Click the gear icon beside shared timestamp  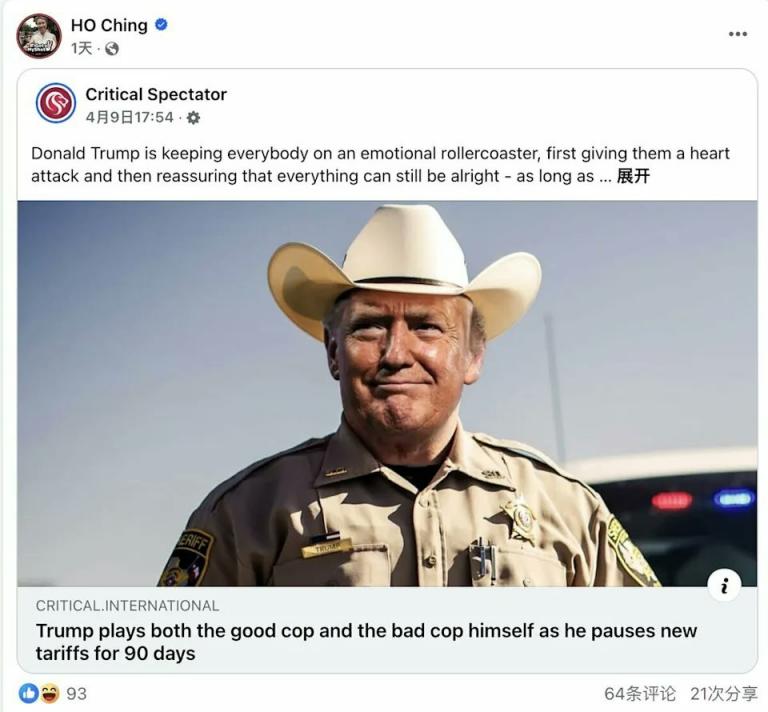pyautogui.click(x=193, y=117)
